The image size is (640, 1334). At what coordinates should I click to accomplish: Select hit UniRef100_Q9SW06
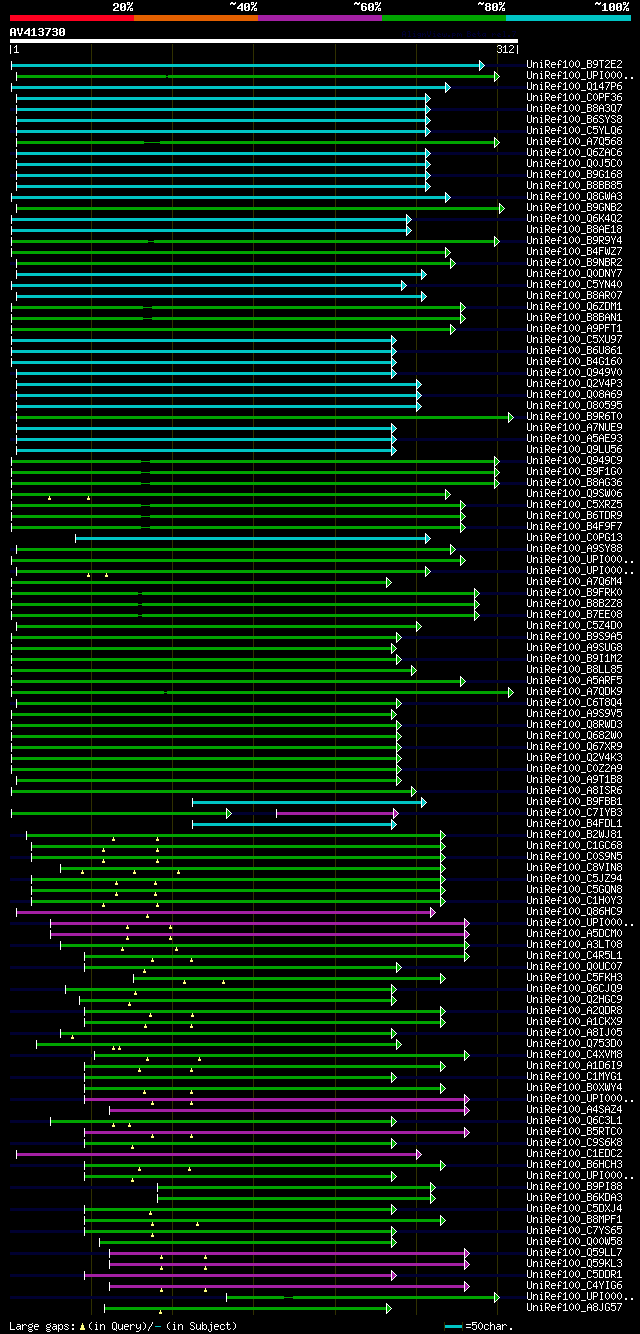click(575, 494)
